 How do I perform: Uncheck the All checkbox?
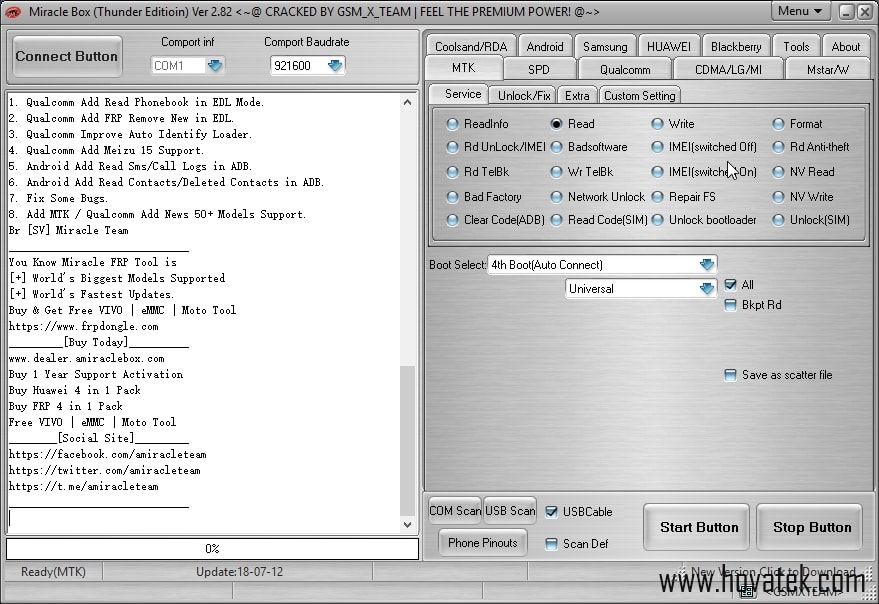point(730,285)
